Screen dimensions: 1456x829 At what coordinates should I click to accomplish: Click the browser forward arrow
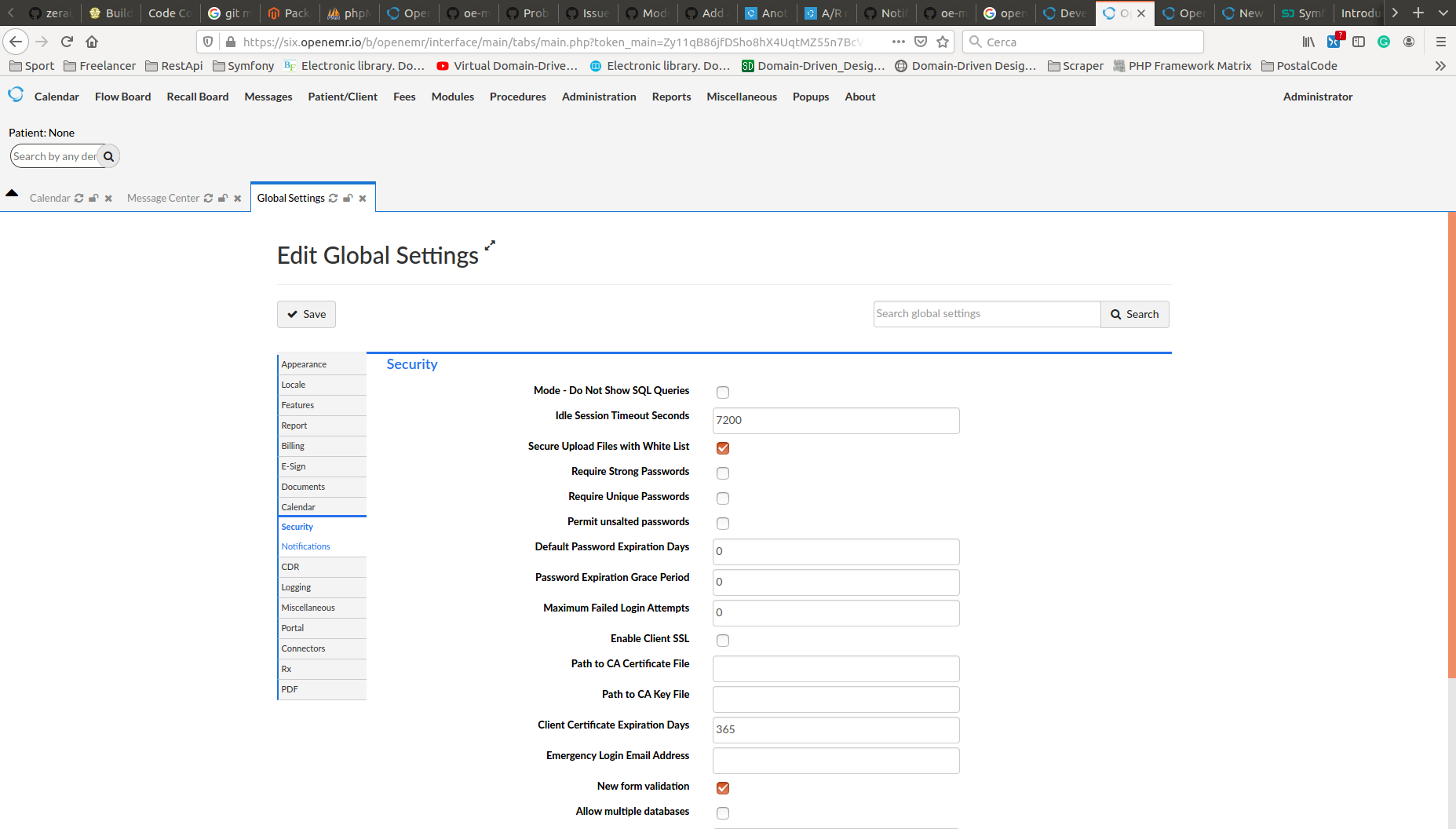(42, 42)
